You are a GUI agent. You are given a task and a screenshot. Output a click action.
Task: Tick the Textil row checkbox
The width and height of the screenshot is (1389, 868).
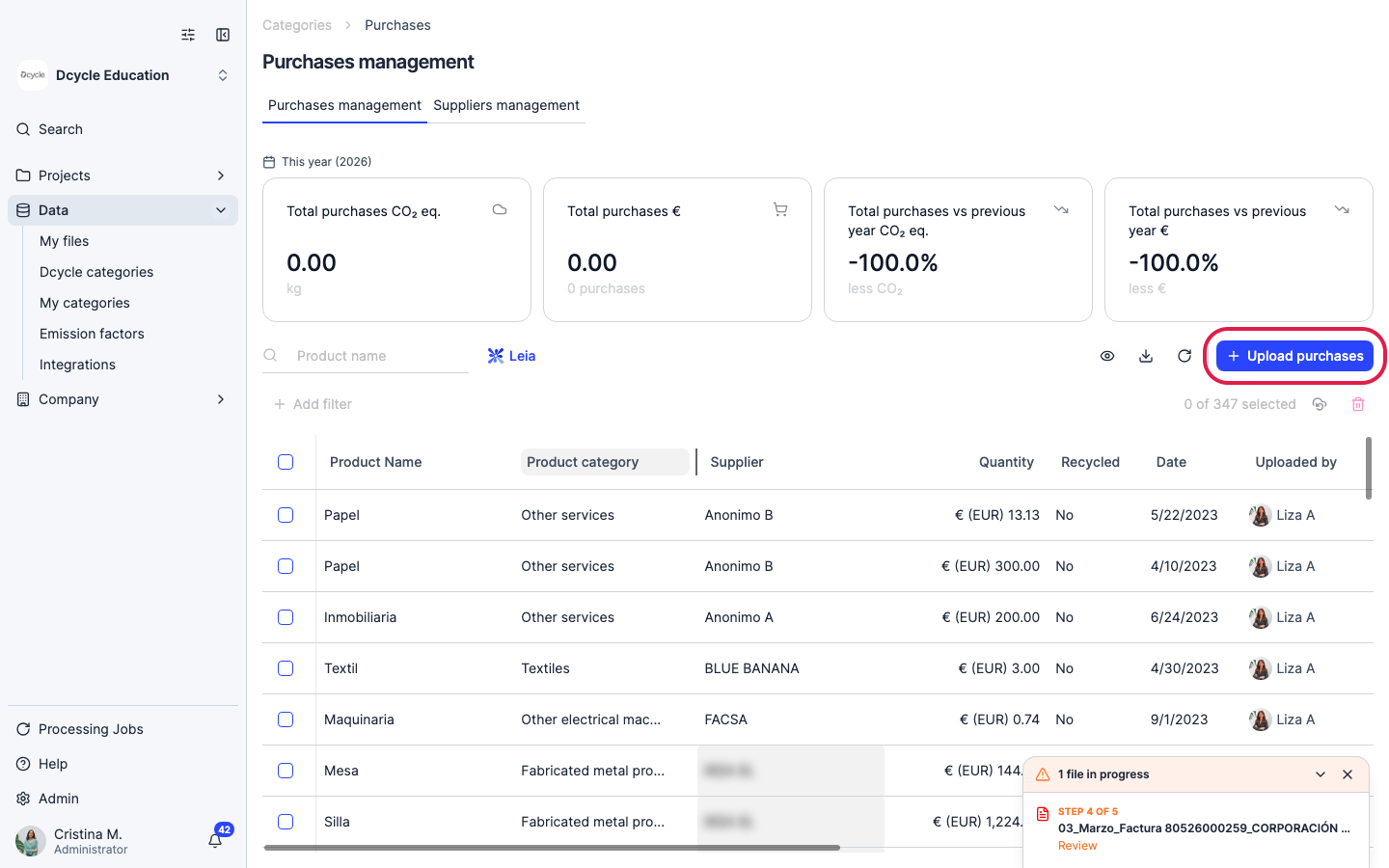click(286, 668)
